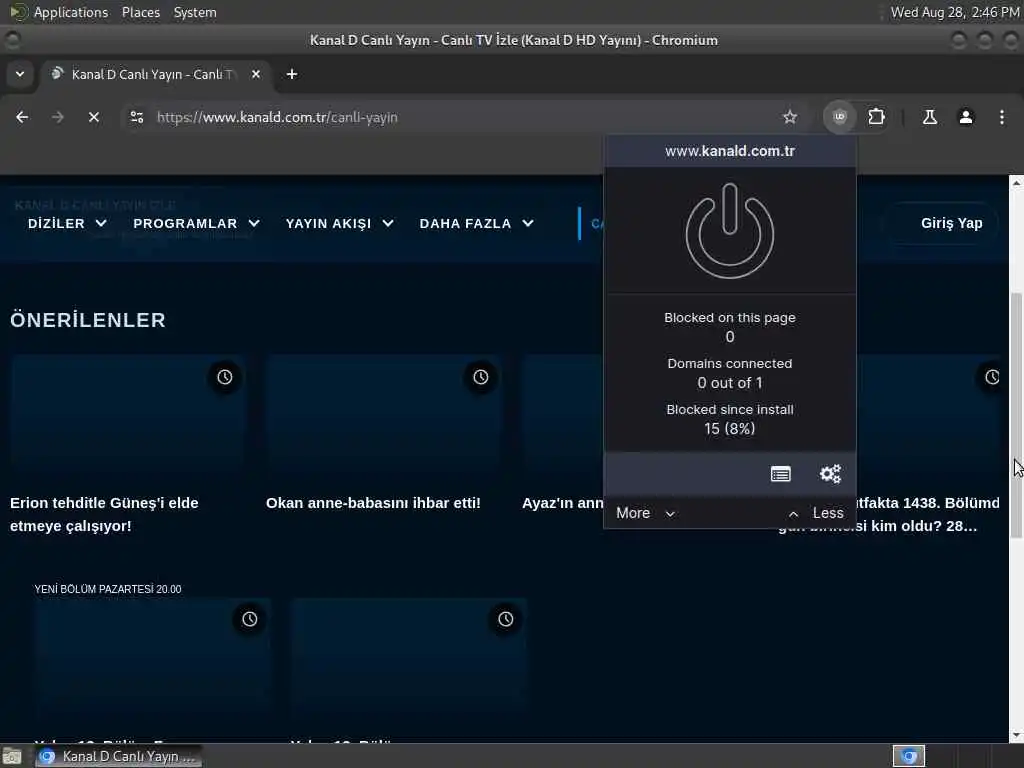Watch later clock icon on 1438. Bölüm card
This screenshot has height=768, width=1024.
tap(992, 377)
